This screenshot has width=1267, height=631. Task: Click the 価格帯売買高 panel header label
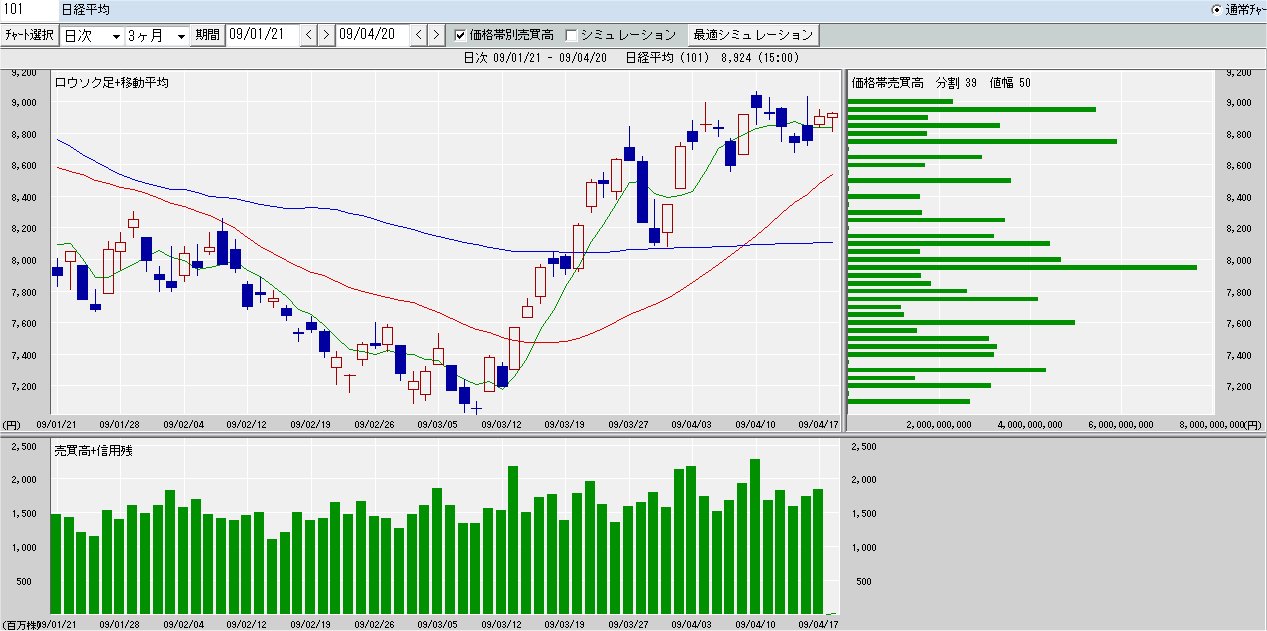[x=886, y=83]
